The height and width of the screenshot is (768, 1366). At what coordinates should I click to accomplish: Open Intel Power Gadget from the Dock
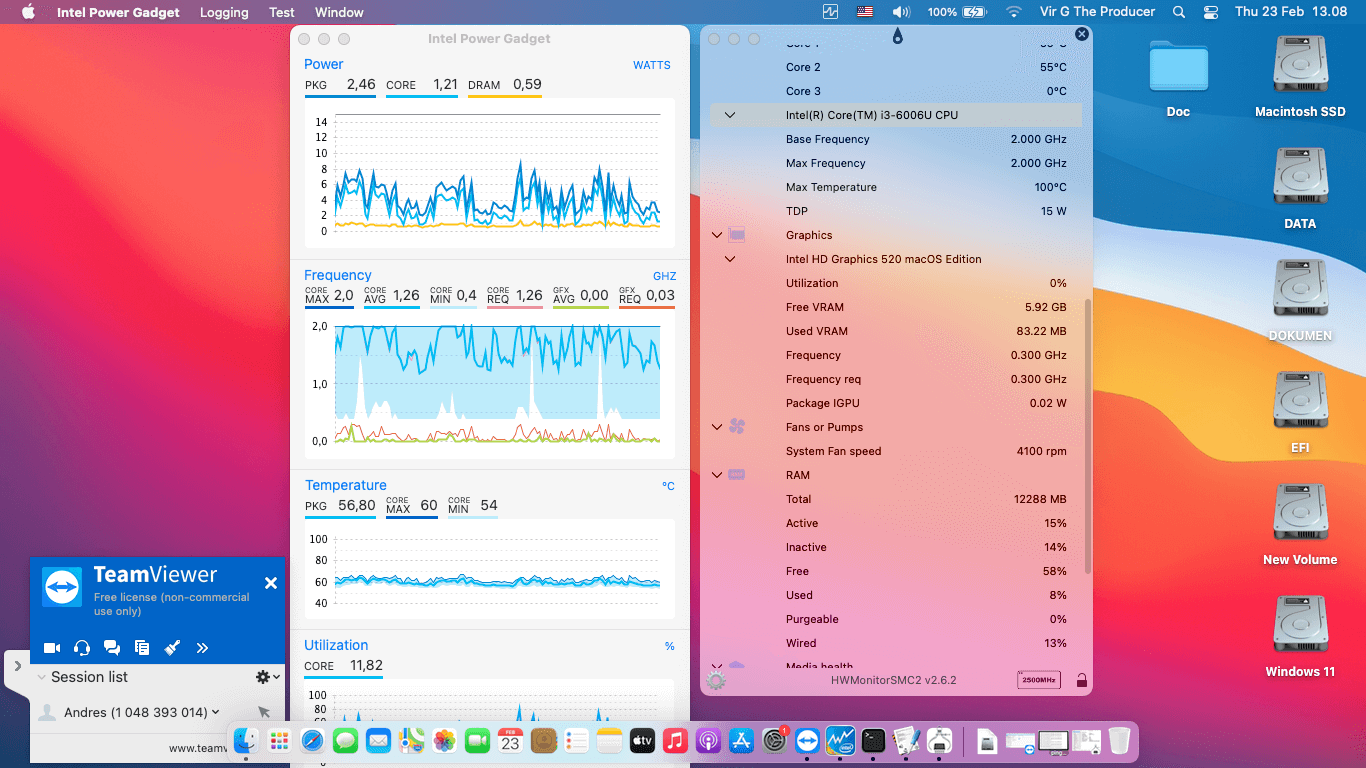pyautogui.click(x=840, y=741)
